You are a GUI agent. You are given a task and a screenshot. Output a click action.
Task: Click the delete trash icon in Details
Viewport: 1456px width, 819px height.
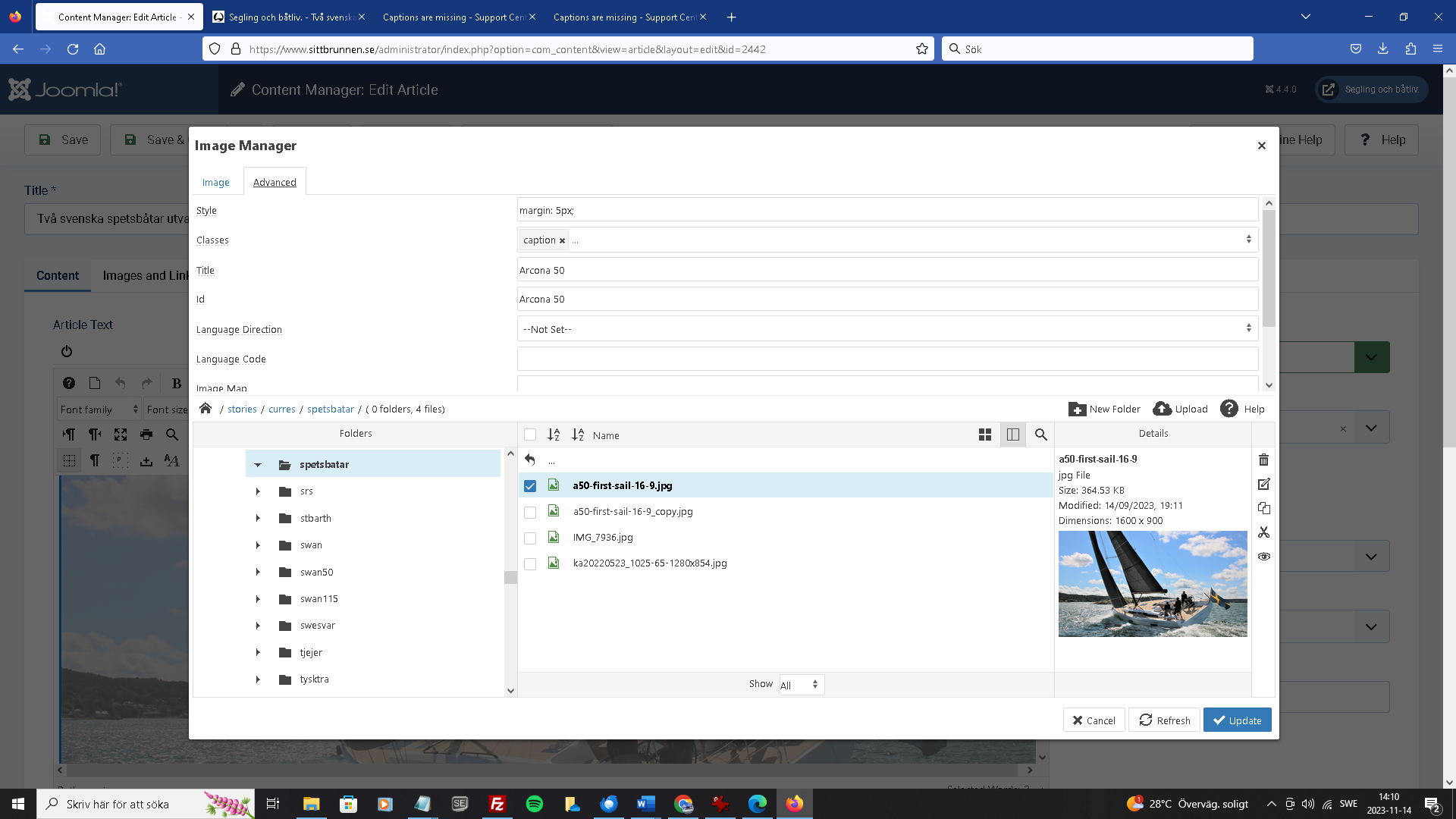point(1263,460)
